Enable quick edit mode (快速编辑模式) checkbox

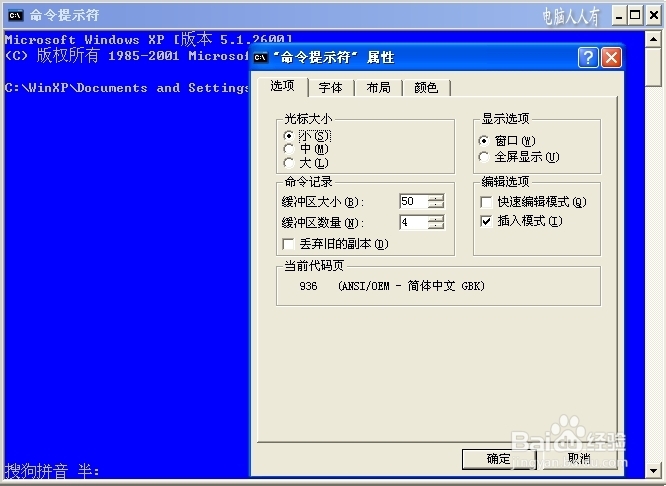(x=486, y=202)
